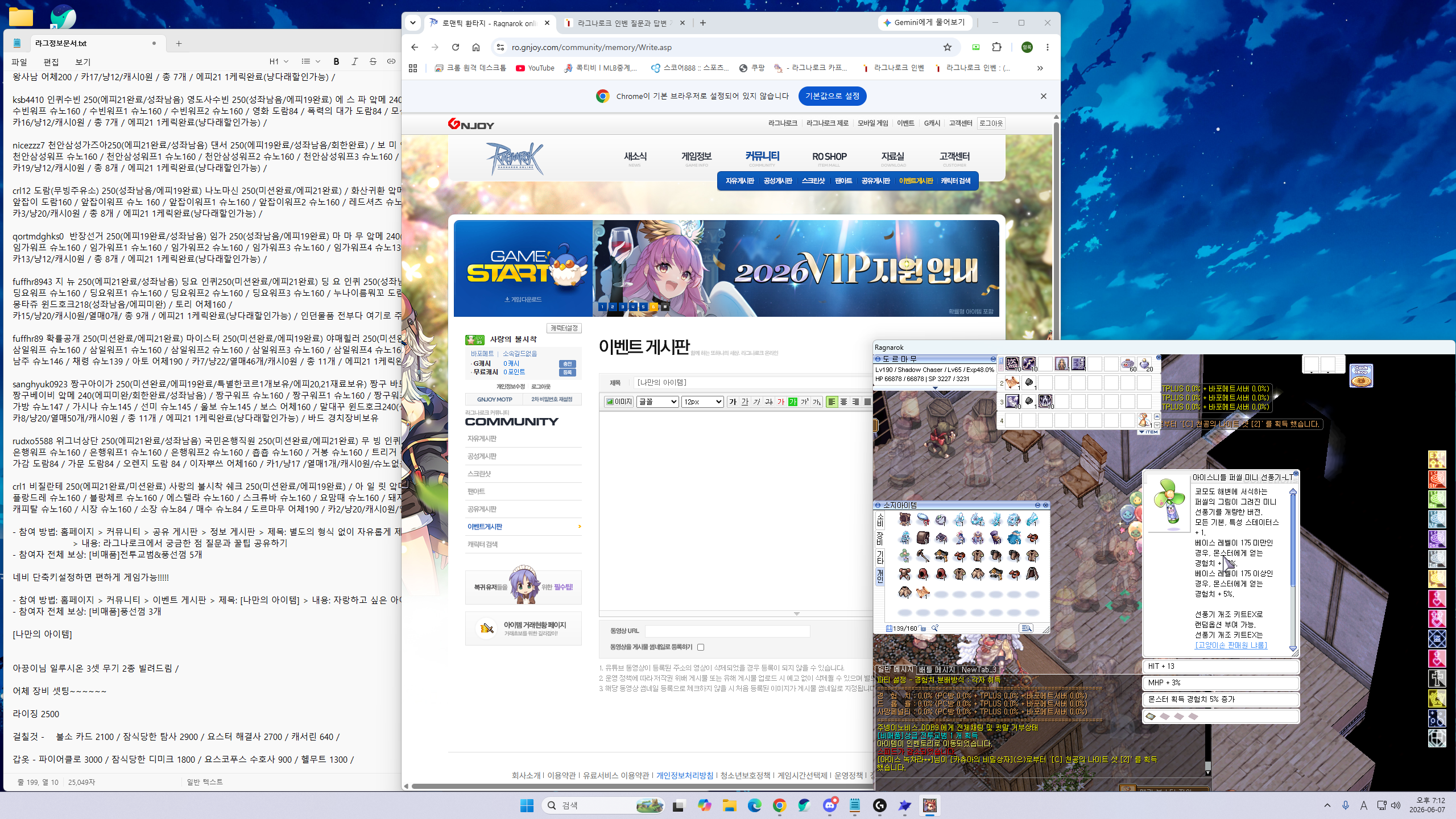Click the Cash Shop icon in Ragnarok
The width and height of the screenshot is (1456, 819).
click(1361, 376)
